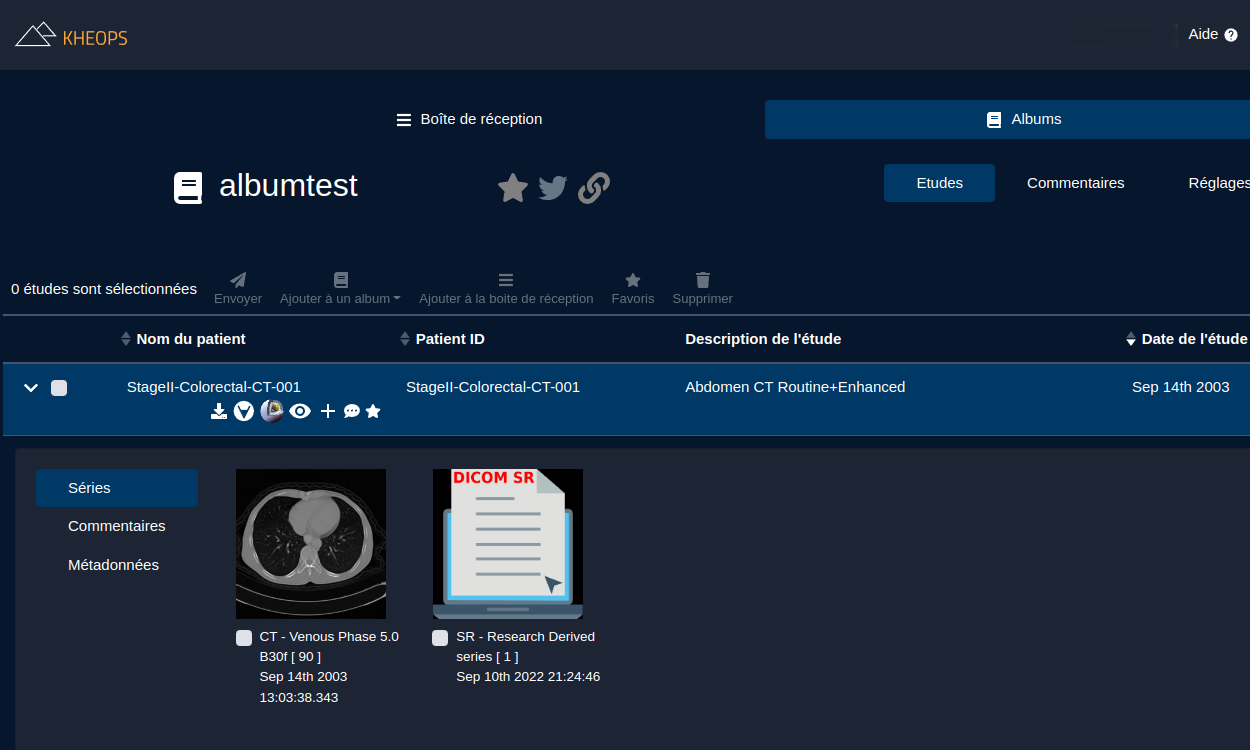Mark the study as favorite with star
1250x750 pixels.
coord(373,411)
